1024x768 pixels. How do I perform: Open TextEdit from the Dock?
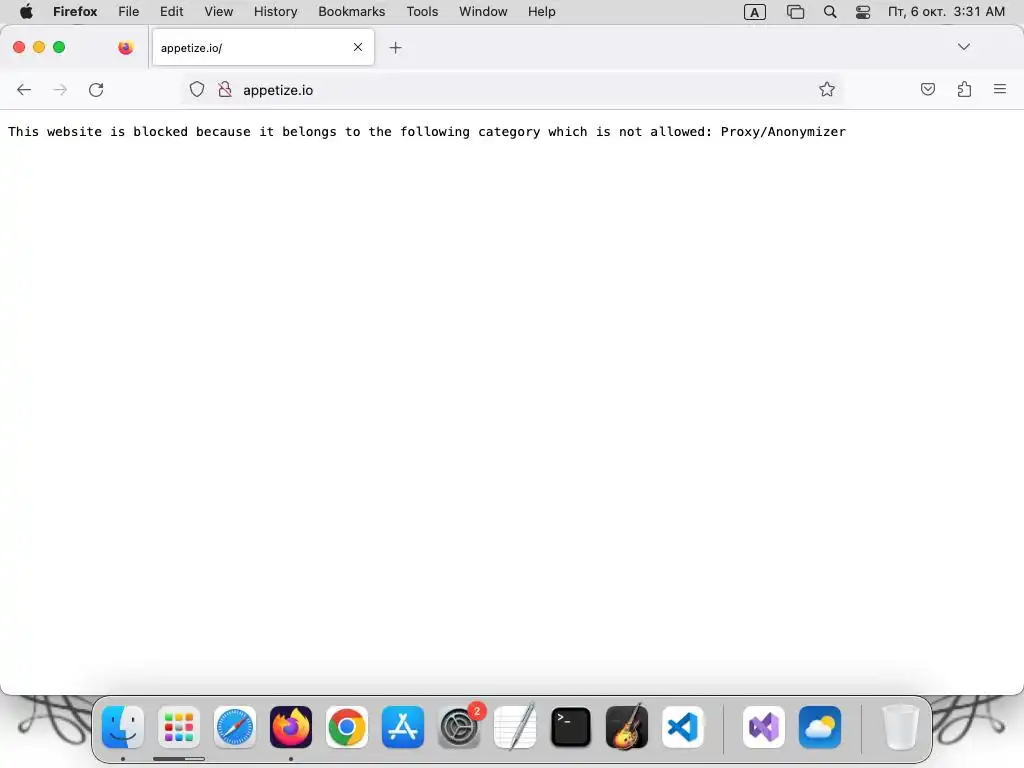point(515,727)
